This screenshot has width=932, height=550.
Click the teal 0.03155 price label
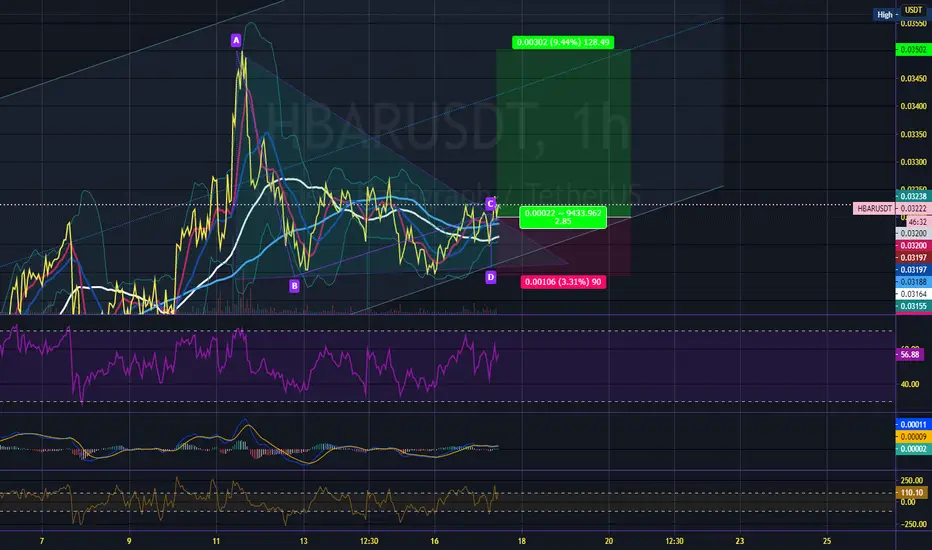(913, 306)
